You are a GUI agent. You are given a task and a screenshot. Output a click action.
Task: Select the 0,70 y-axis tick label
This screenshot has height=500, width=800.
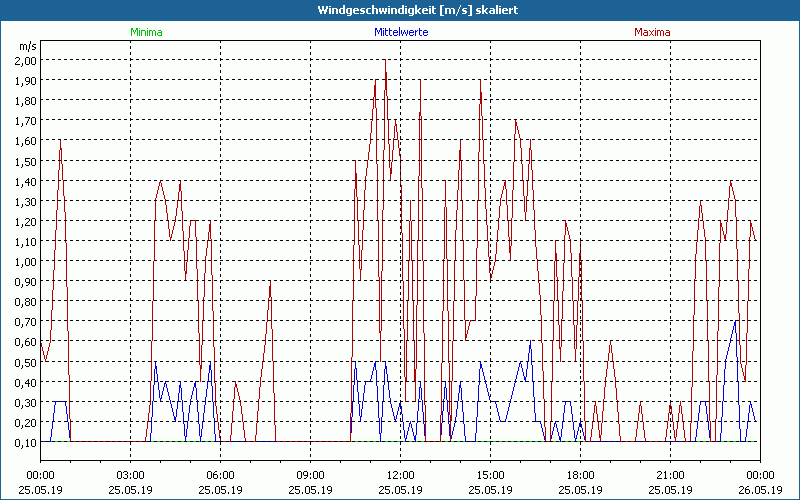pos(26,322)
